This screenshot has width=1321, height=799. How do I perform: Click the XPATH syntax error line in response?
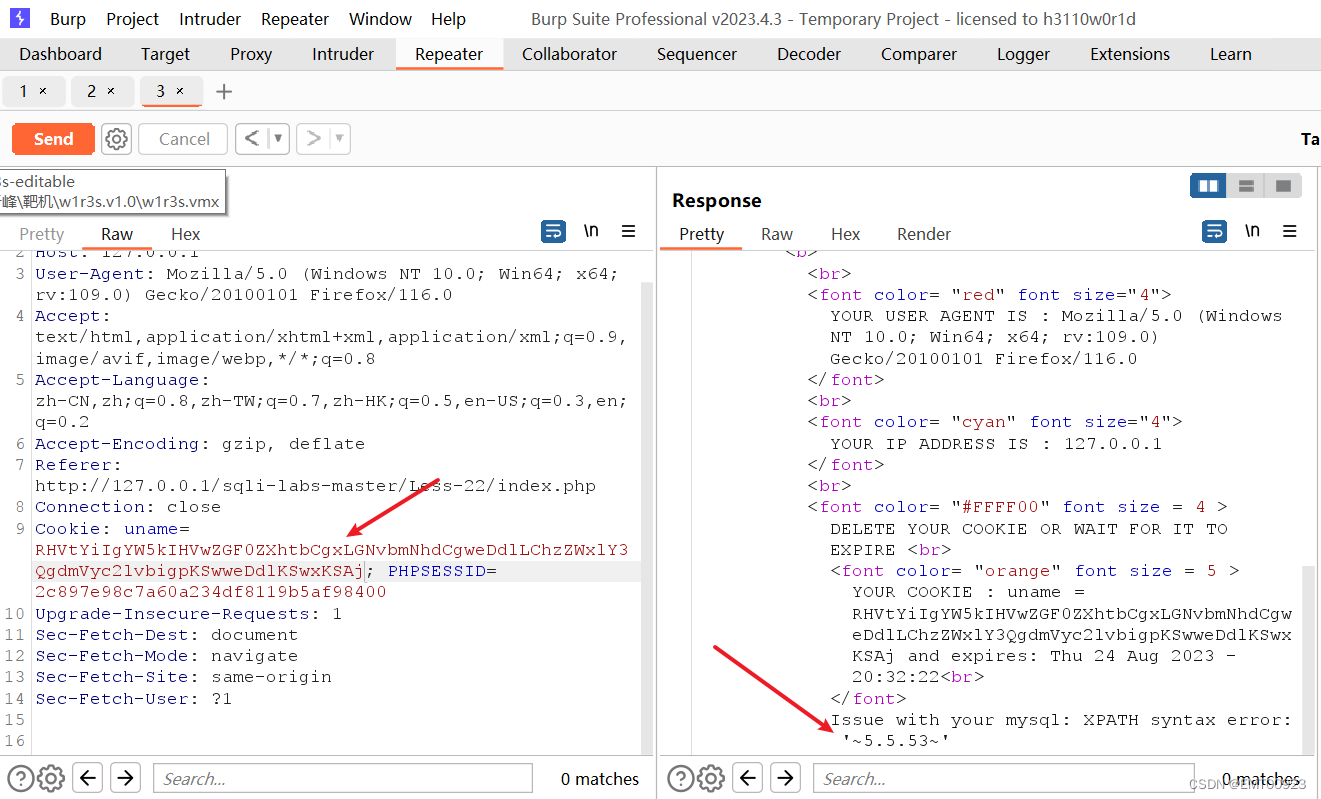pos(1061,730)
